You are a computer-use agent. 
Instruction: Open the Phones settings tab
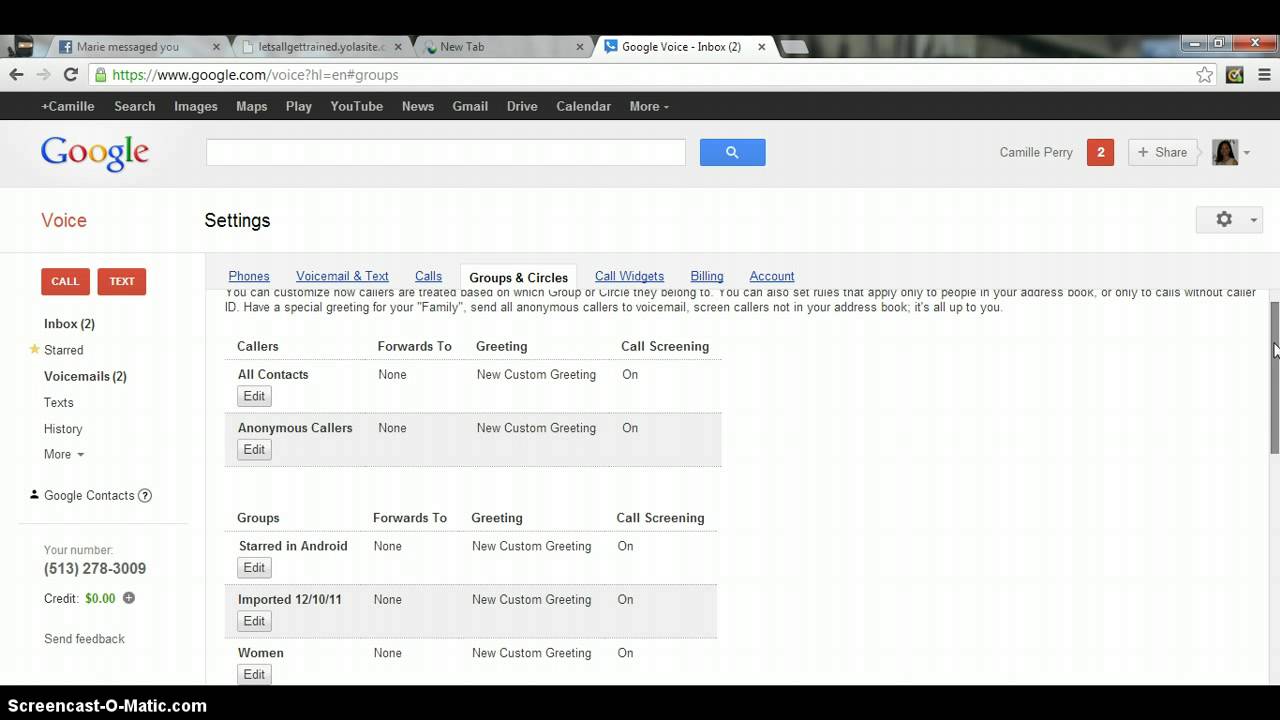pos(249,276)
